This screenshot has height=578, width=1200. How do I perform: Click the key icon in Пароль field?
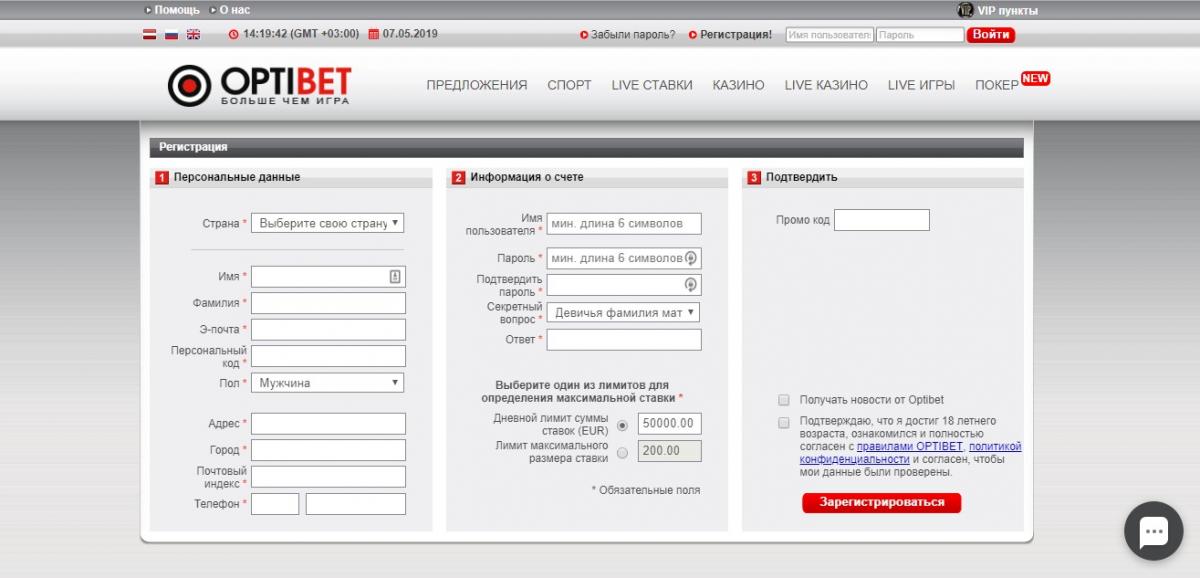click(690, 258)
